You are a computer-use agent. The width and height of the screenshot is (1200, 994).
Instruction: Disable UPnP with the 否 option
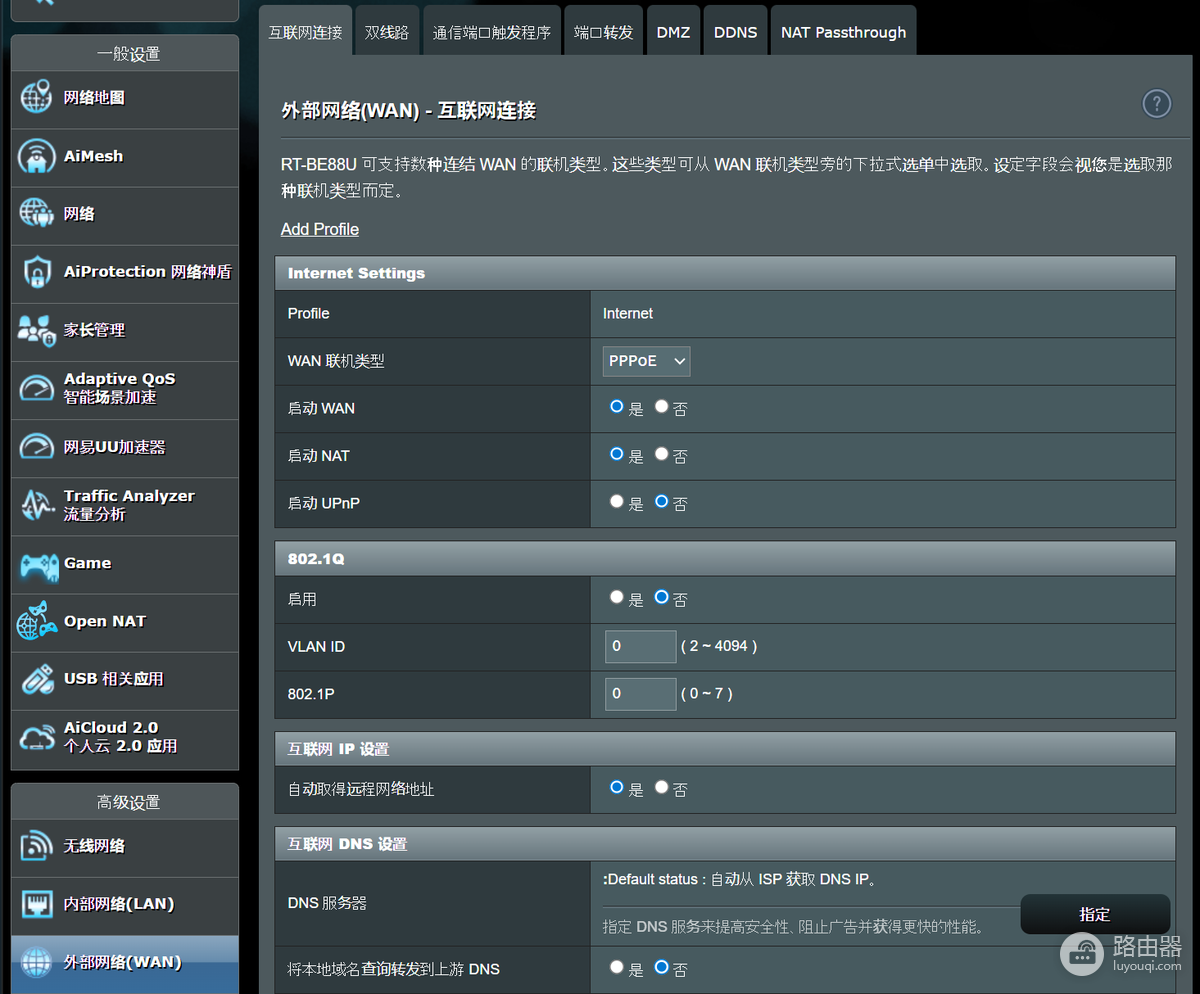661,502
